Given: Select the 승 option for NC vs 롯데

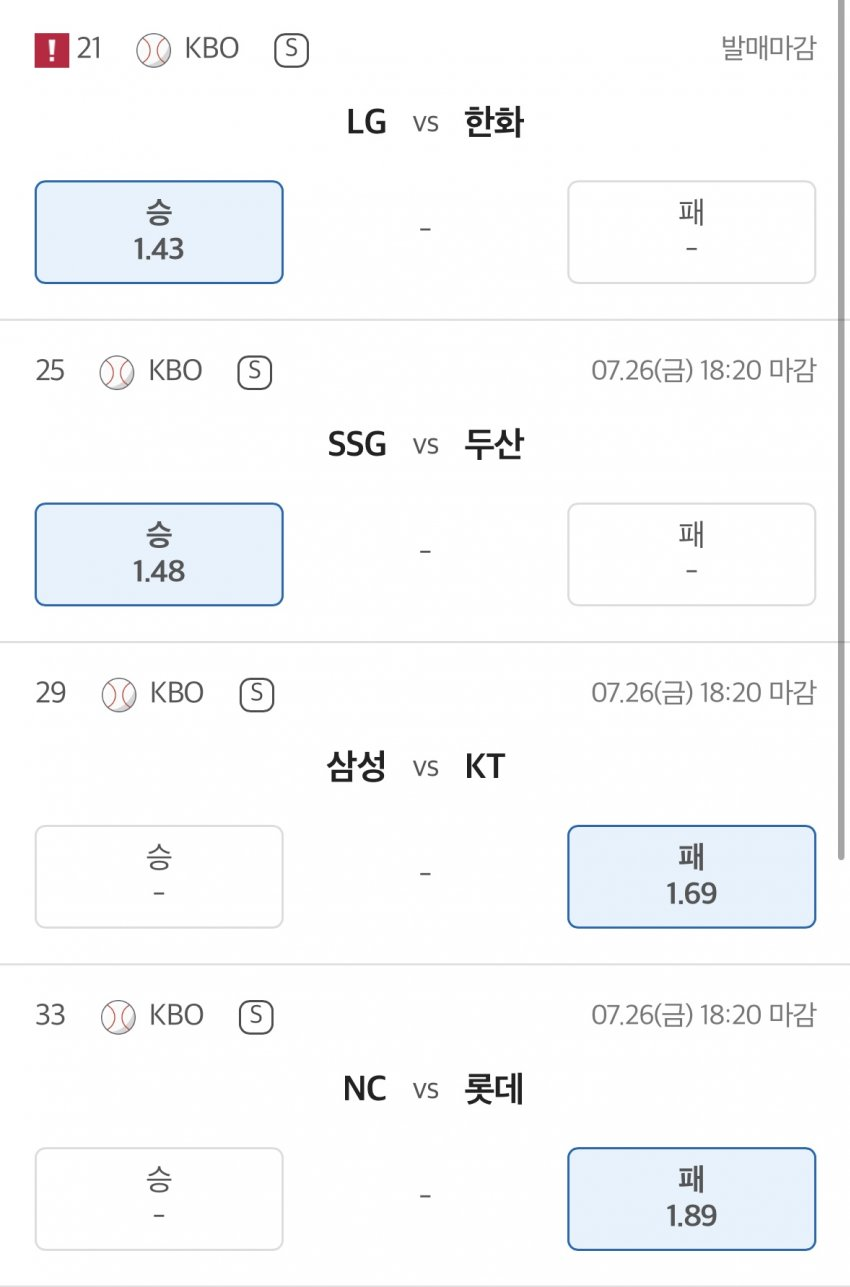Looking at the screenshot, I should click(159, 1198).
